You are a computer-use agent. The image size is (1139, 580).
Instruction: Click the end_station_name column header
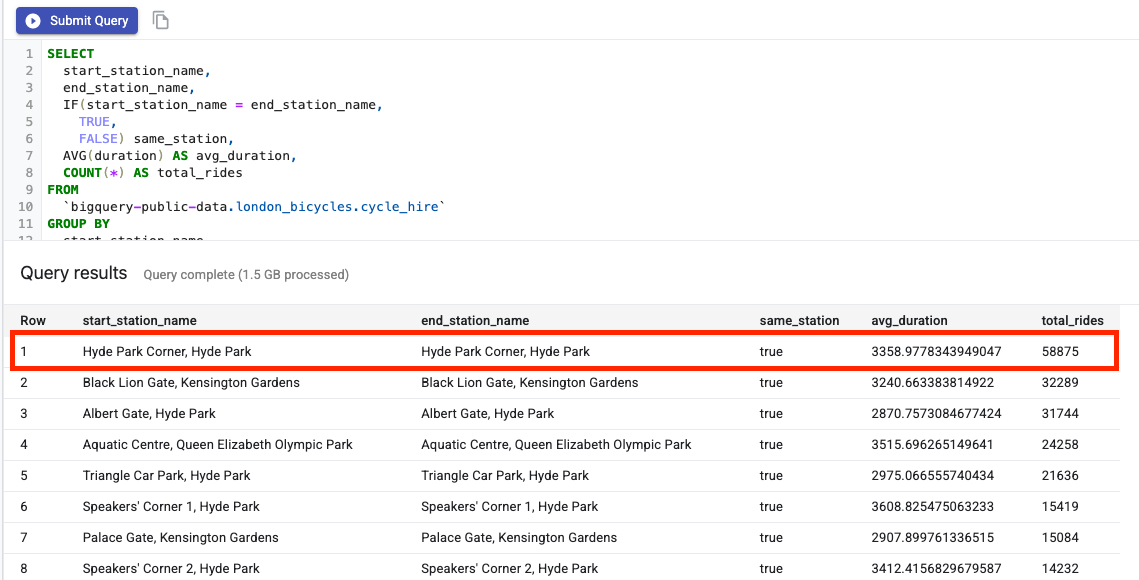[475, 321]
